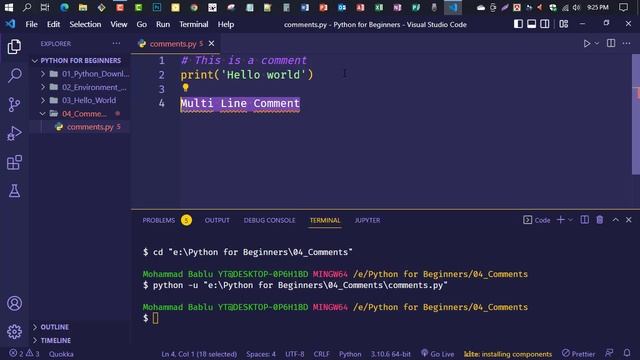Open Microsoft Edge from taskbar
Image resolution: width=640 pixels, height=360 pixels.
click(64, 7)
